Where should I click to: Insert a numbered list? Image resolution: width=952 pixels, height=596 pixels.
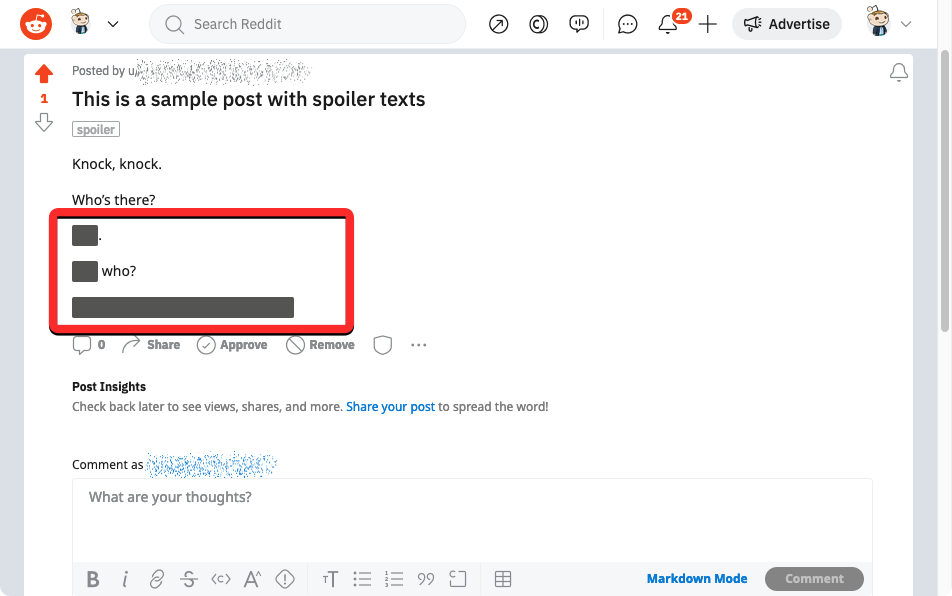394,579
